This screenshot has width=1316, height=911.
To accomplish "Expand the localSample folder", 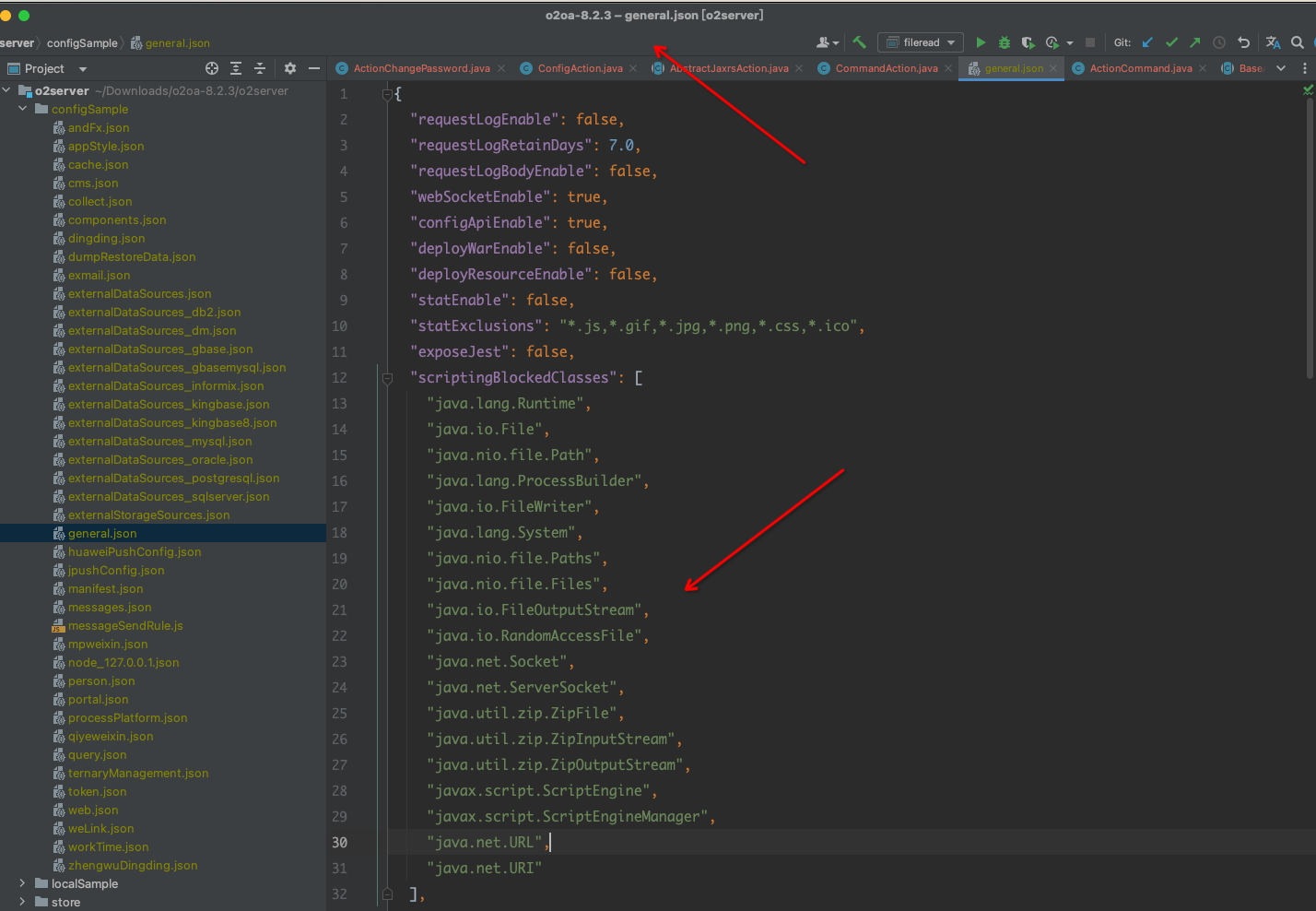I will click(x=23, y=883).
